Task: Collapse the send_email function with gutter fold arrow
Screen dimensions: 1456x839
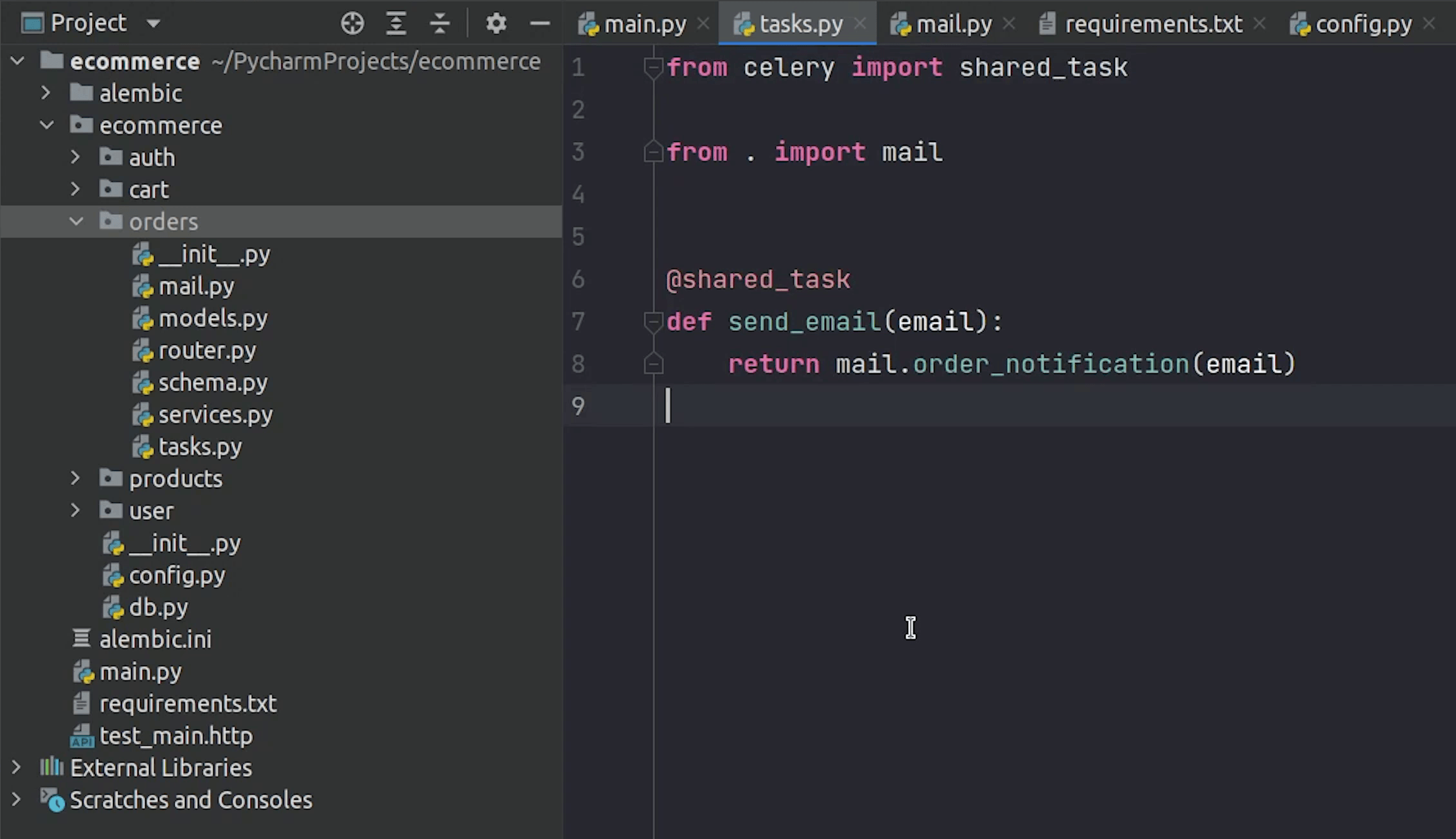Action: [653, 322]
